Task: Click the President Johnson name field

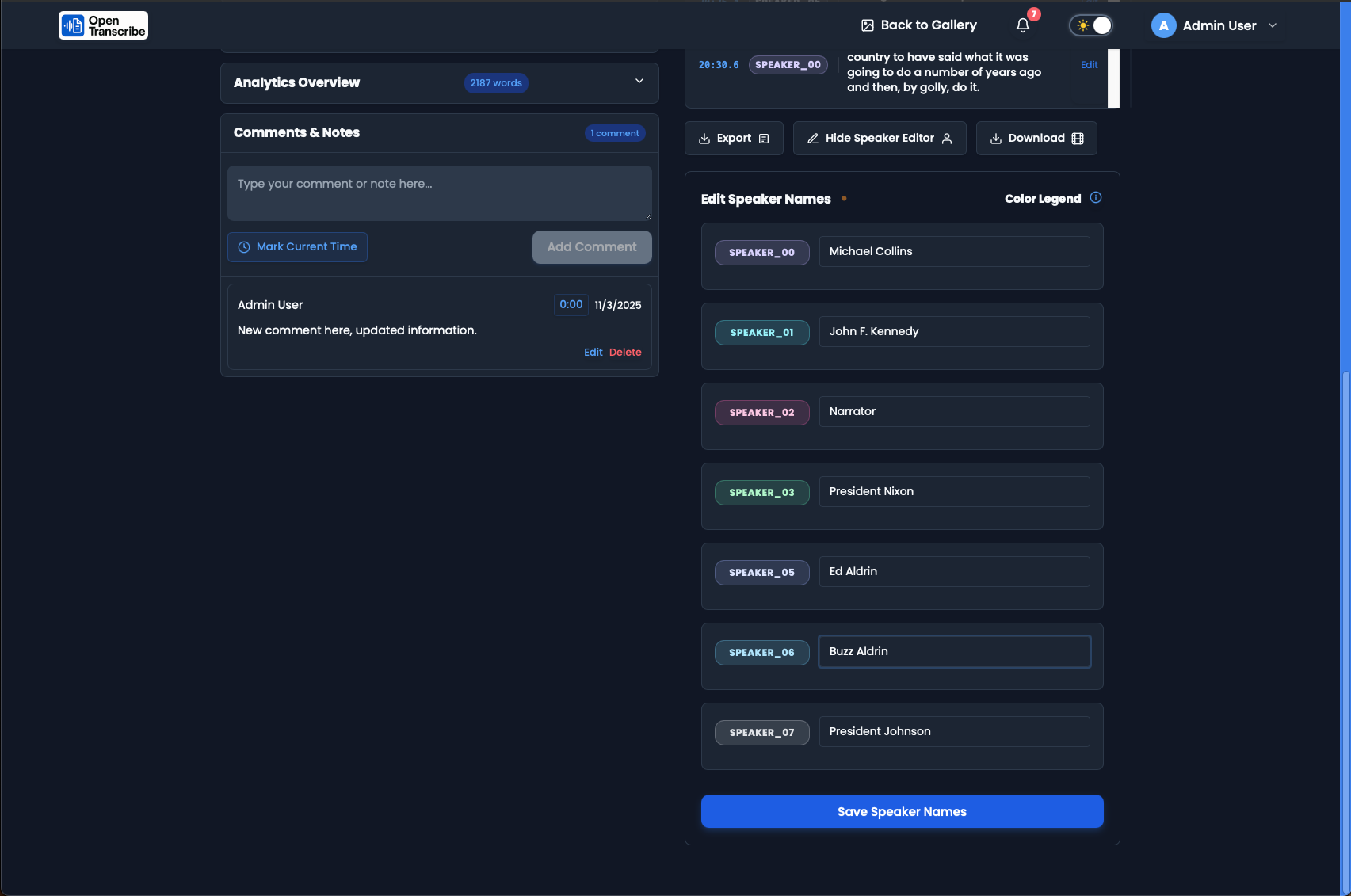Action: (954, 732)
